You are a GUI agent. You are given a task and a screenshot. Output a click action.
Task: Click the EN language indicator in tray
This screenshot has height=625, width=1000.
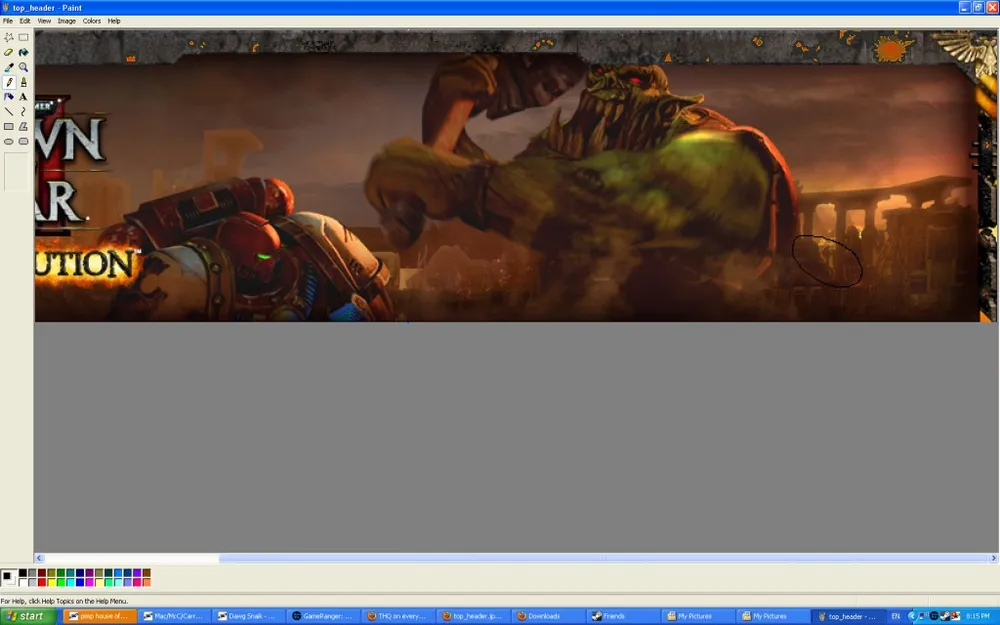(895, 616)
